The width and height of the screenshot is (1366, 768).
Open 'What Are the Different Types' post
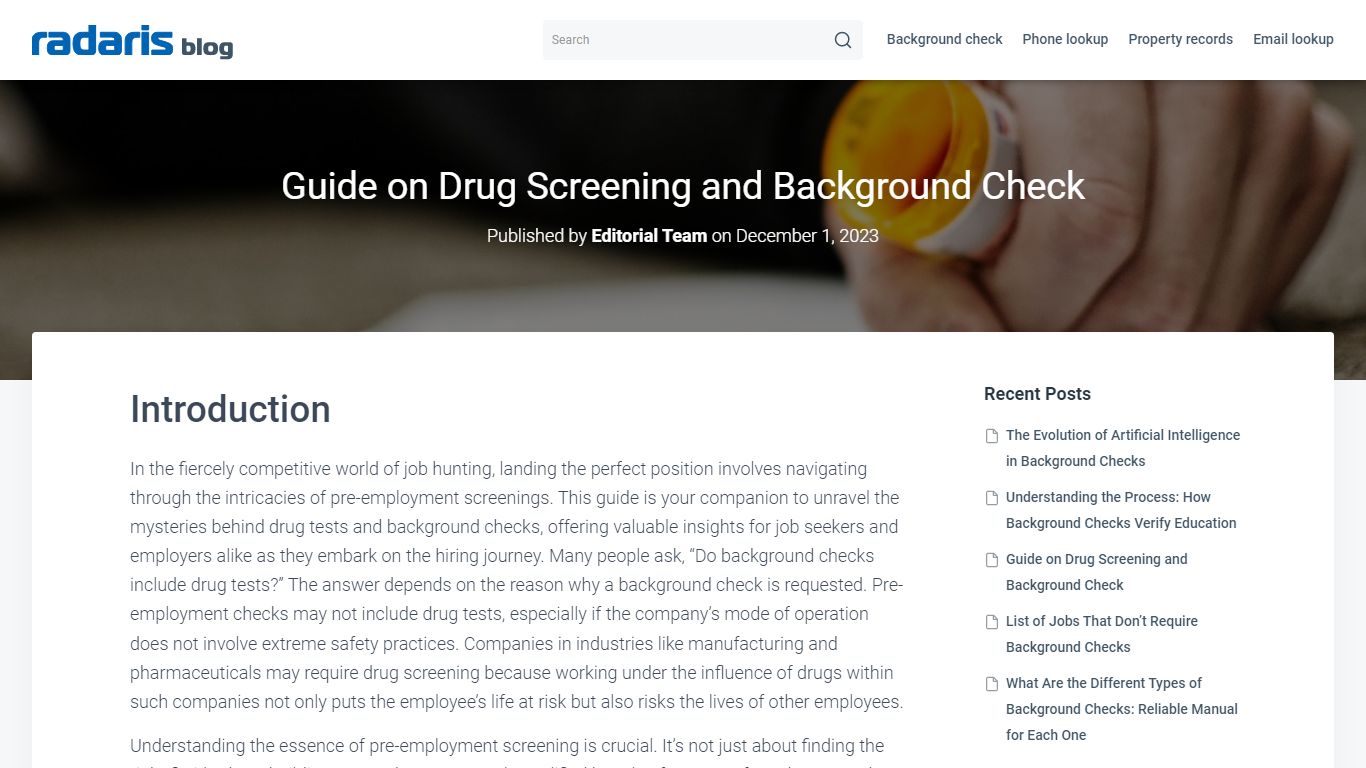(1122, 709)
